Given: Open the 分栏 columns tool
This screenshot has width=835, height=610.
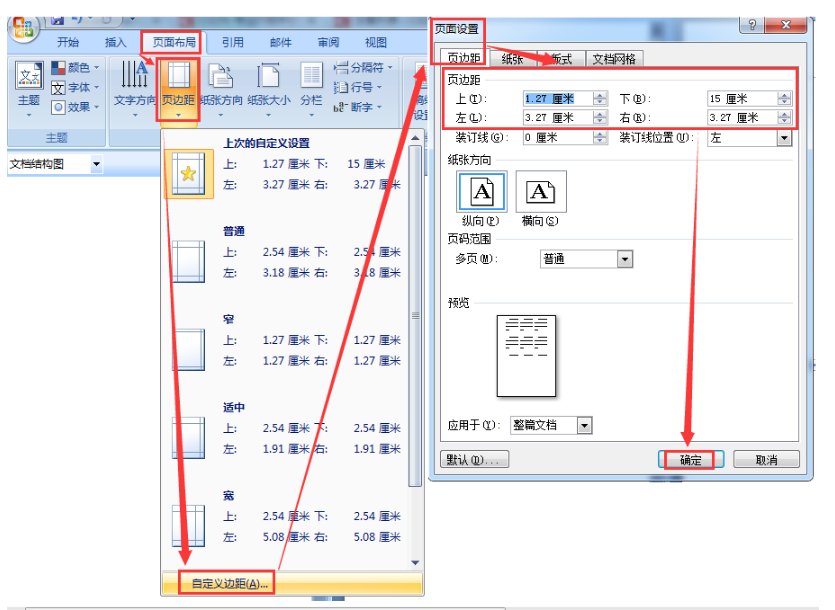Looking at the screenshot, I should pyautogui.click(x=309, y=92).
